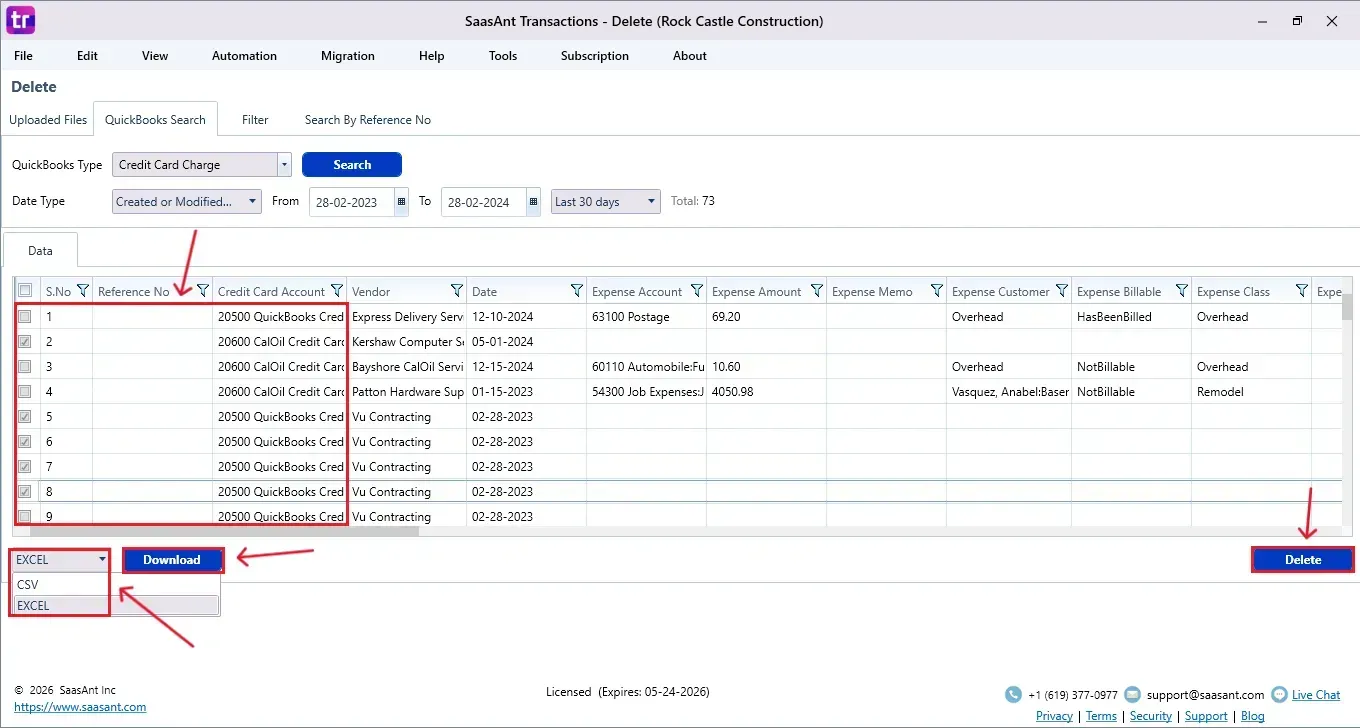Screen dimensions: 1360x728
Task: Collapse the EXCEL download format combo box
Action: pos(60,560)
